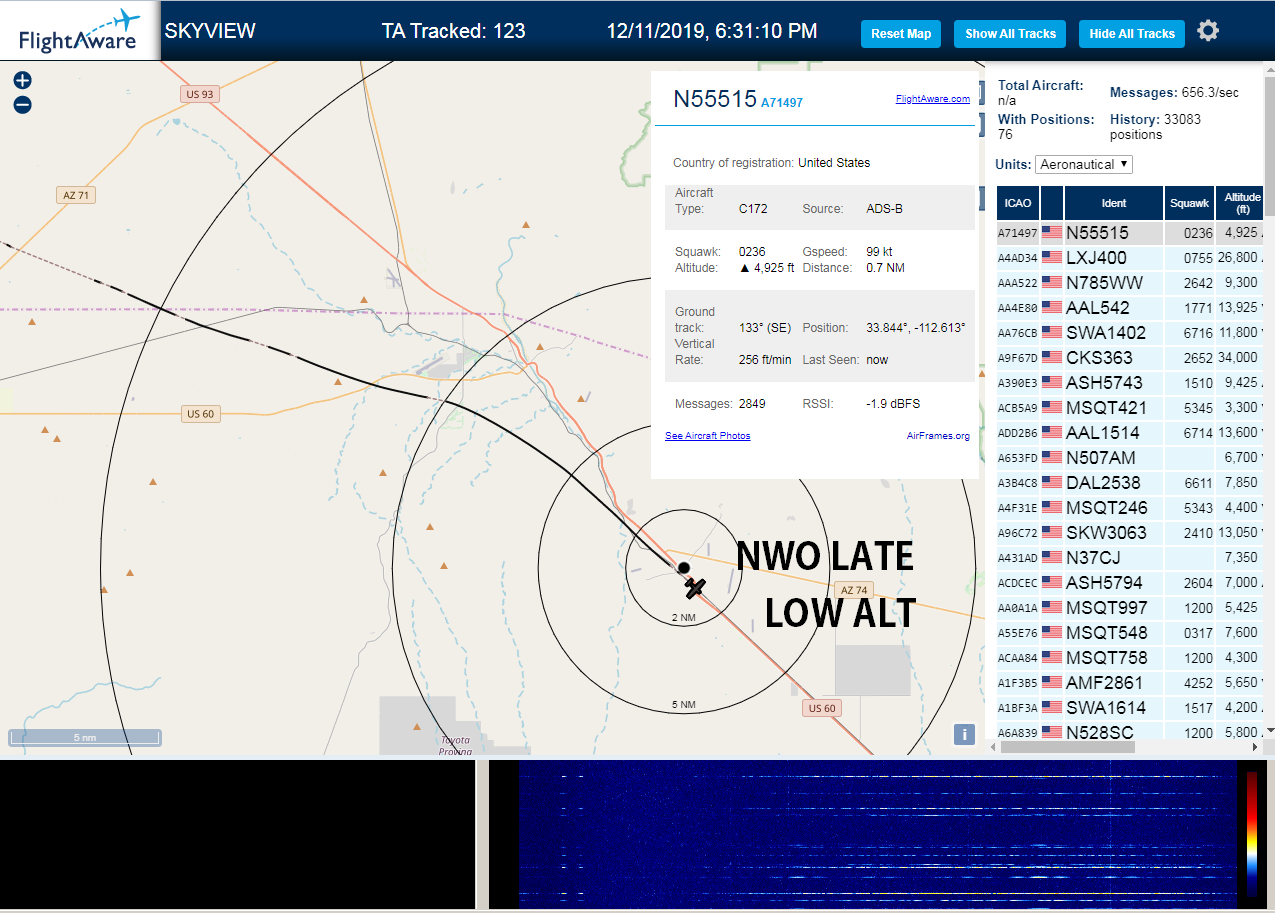Screen dimensions: 1275x913
Task: Click the left arrow of horizontal table scrollbar
Action: [993, 746]
